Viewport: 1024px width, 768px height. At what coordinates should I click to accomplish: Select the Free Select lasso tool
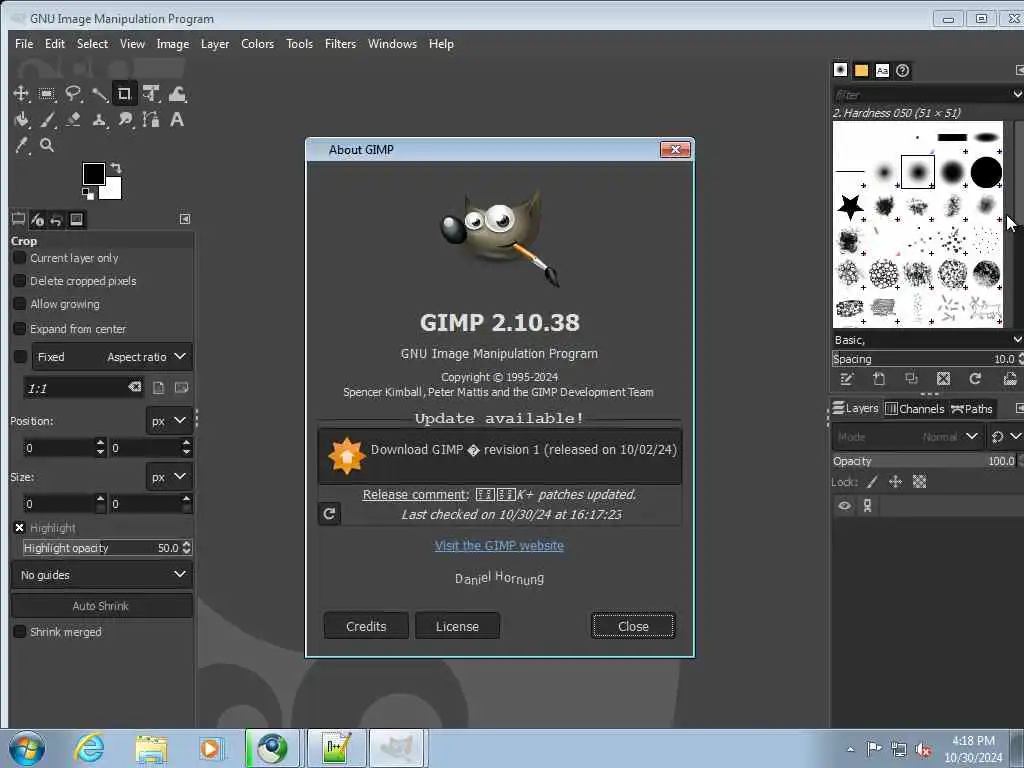coord(73,94)
